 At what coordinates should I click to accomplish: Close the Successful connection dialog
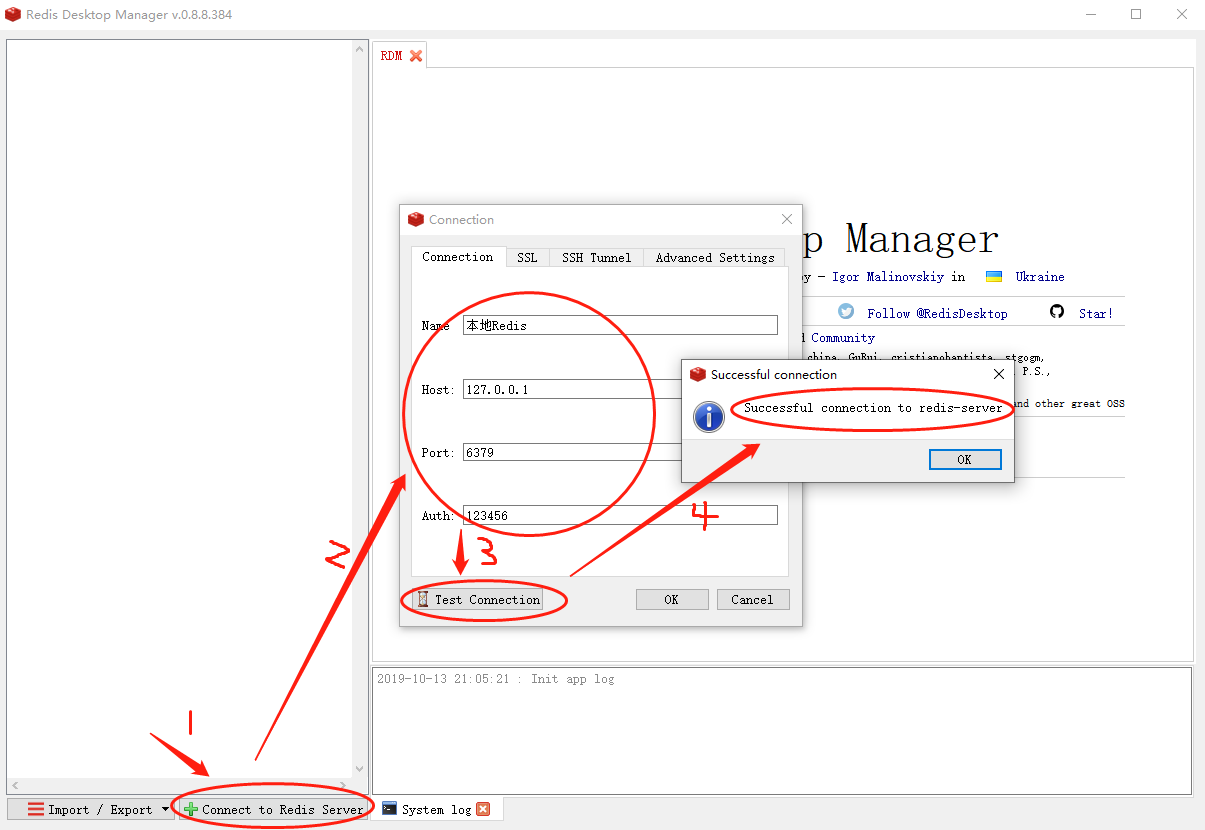(998, 374)
